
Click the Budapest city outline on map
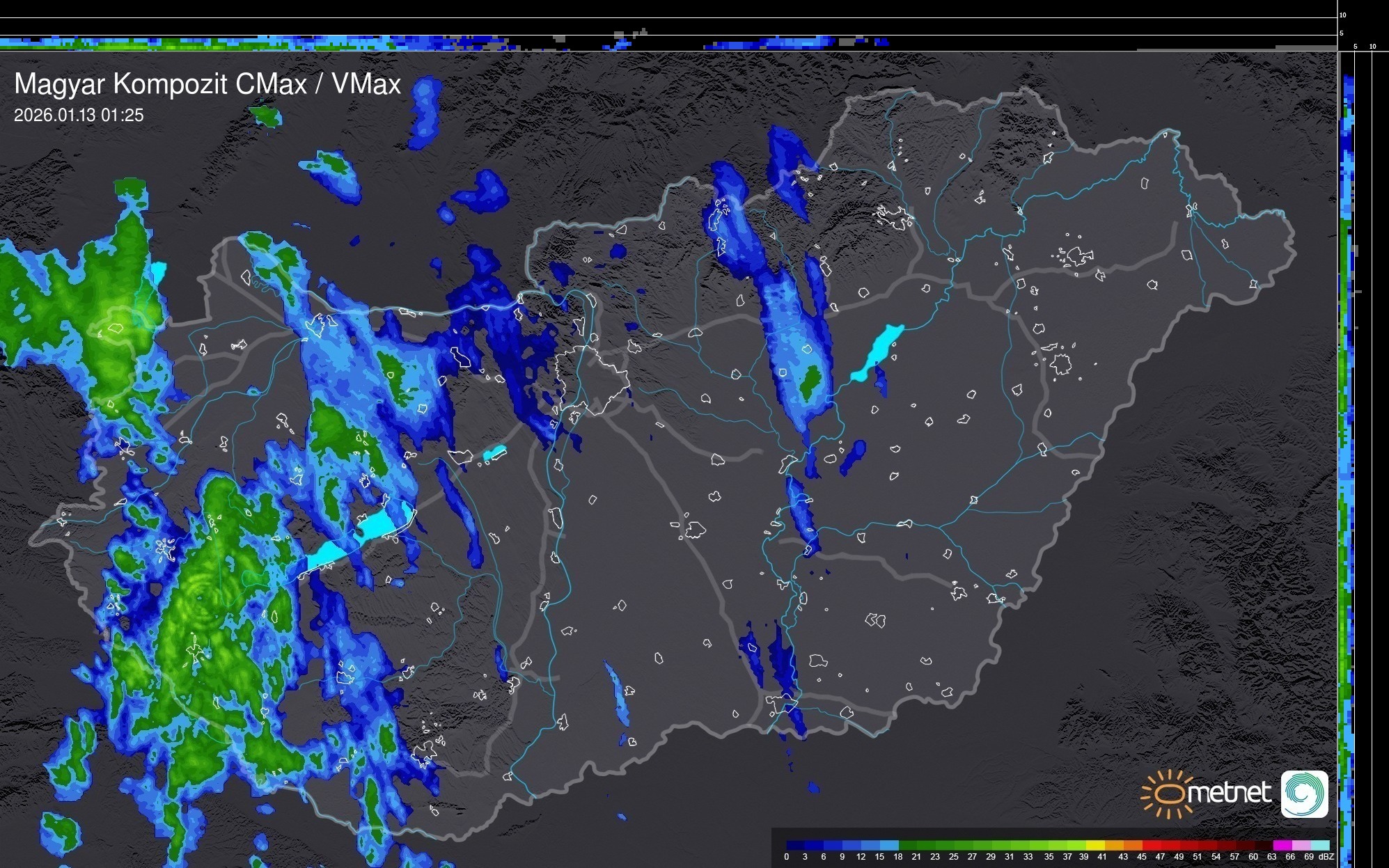(x=593, y=379)
